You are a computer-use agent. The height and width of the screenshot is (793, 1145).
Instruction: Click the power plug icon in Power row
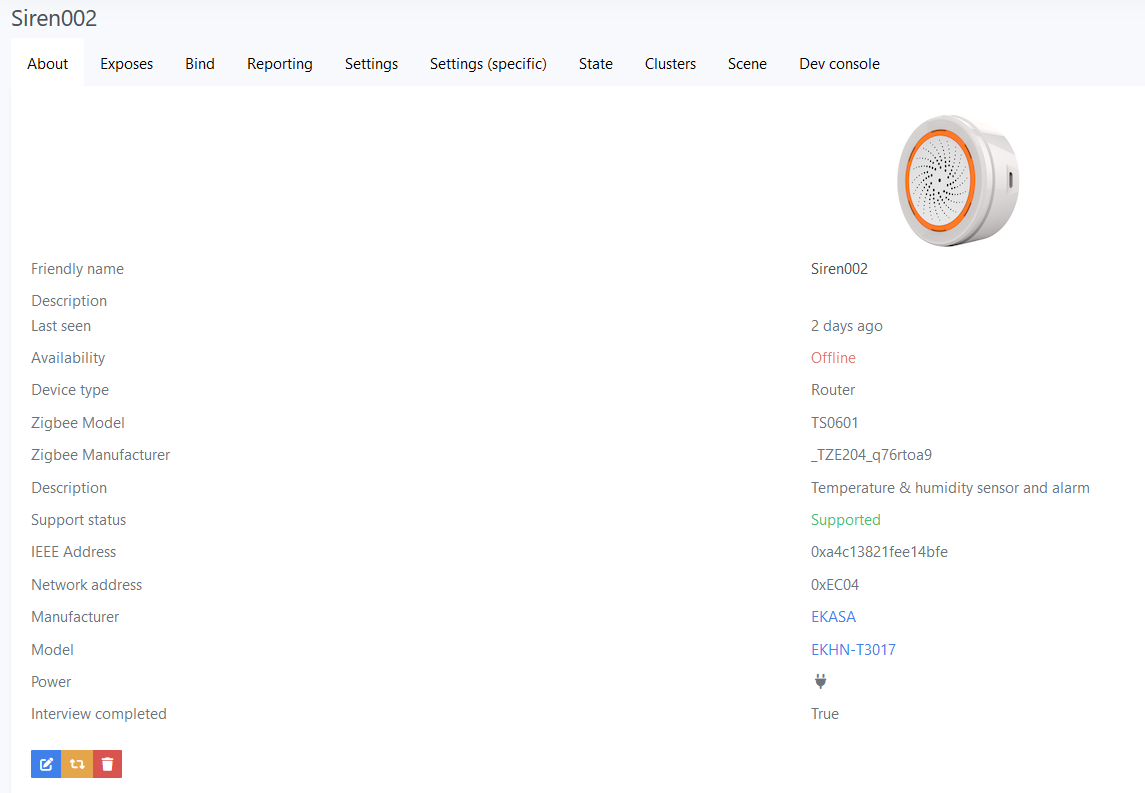point(820,681)
